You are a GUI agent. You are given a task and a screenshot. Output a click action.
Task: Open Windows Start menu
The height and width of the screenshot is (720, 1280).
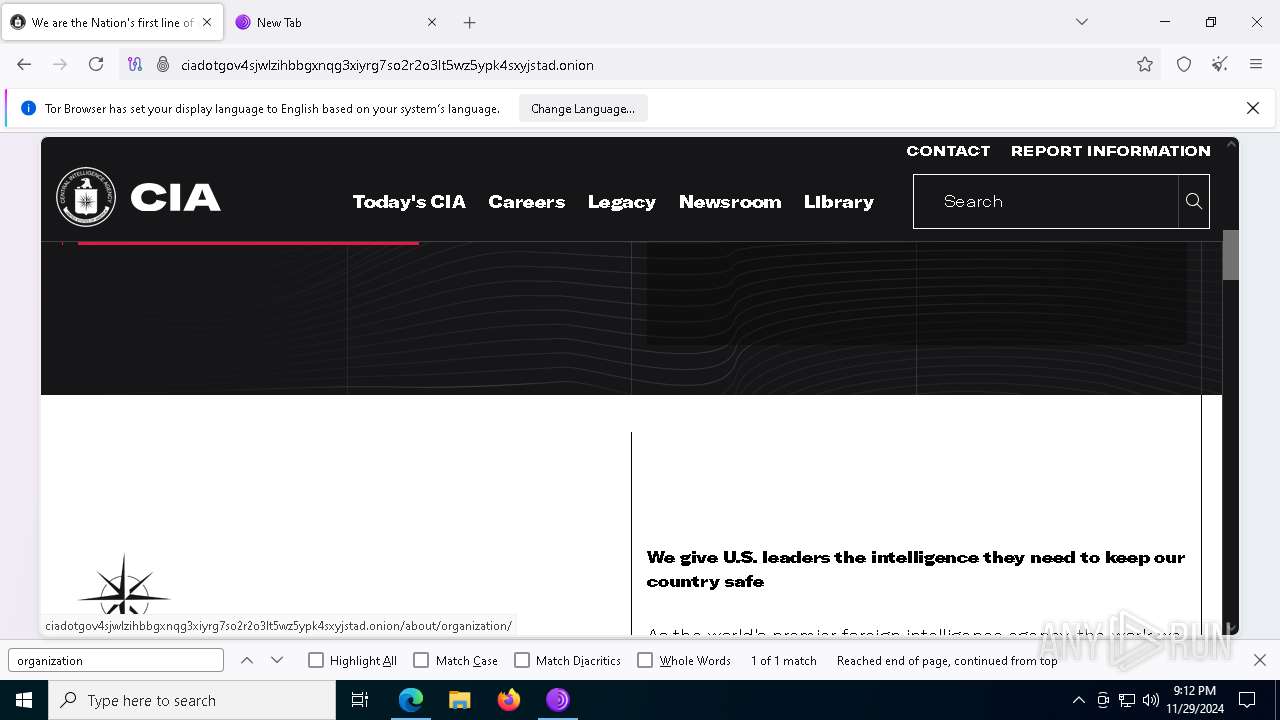click(x=24, y=700)
